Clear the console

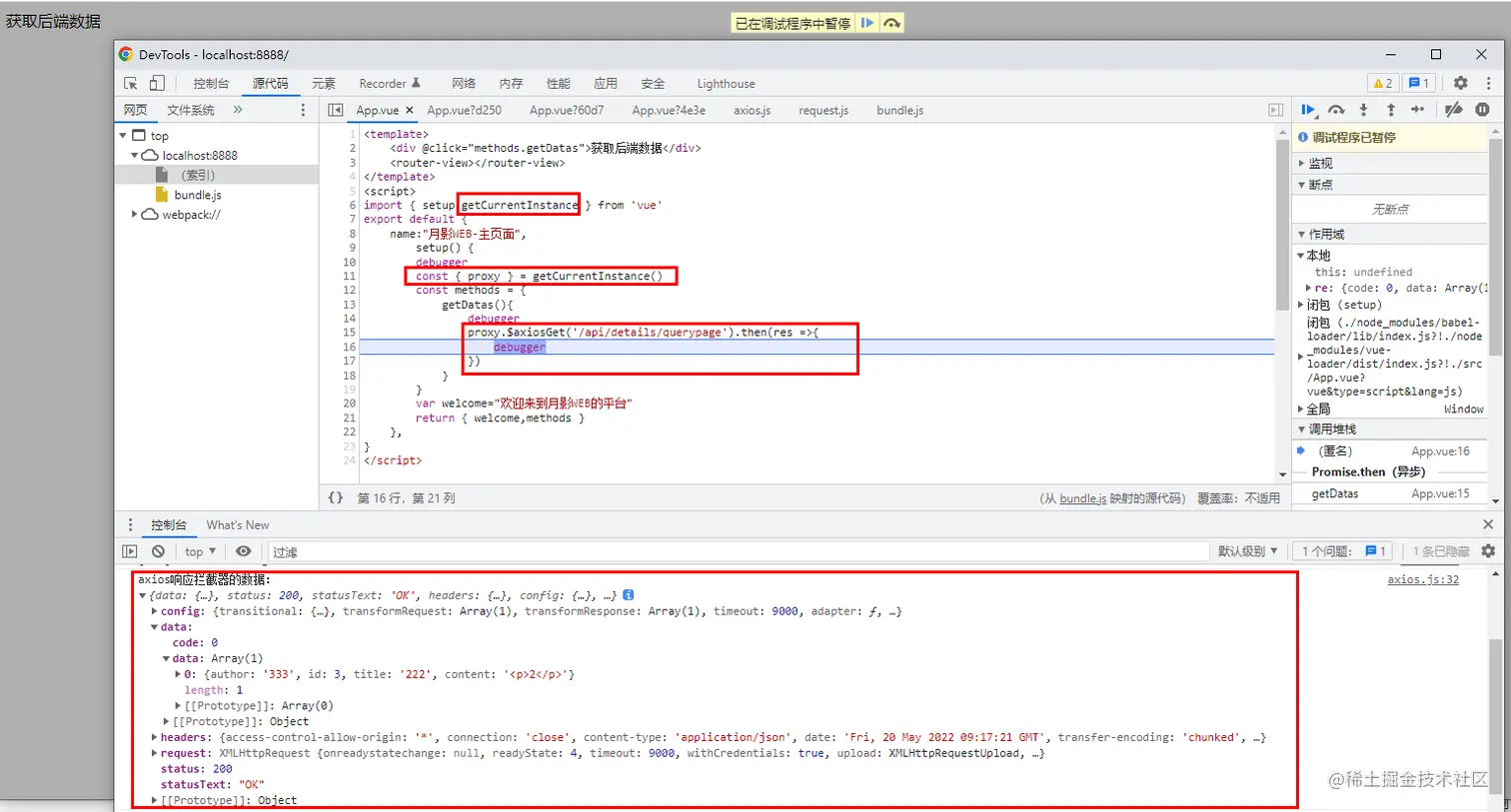tap(158, 551)
